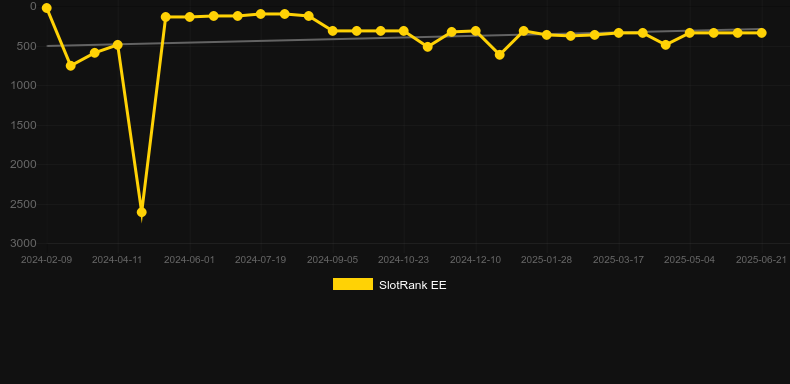Screen dimensions: 790x384
Task: Select the dip point just before 2025-05-04
Action: (x=666, y=45)
